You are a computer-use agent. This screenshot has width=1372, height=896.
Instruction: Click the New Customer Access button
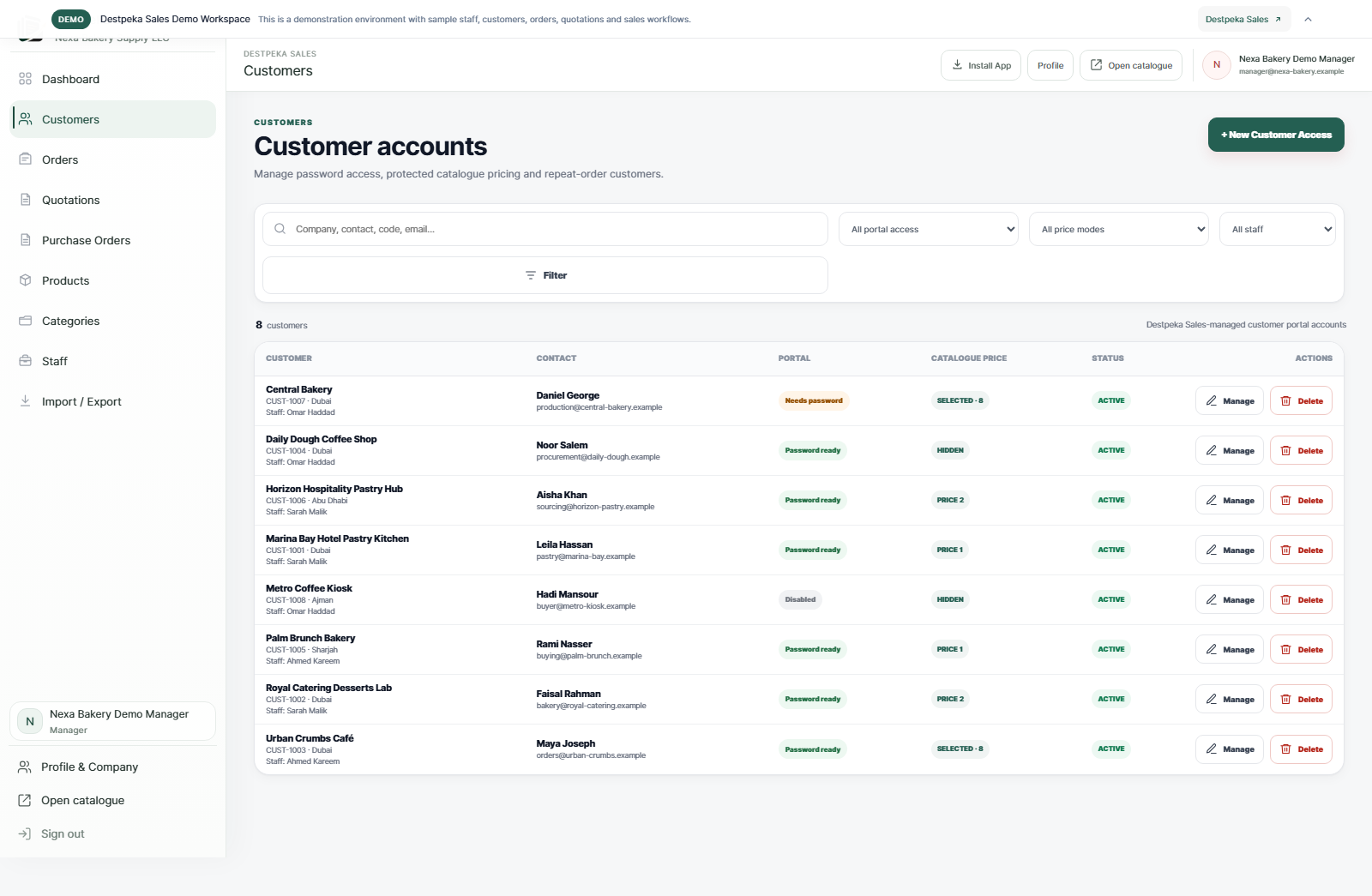[1276, 135]
